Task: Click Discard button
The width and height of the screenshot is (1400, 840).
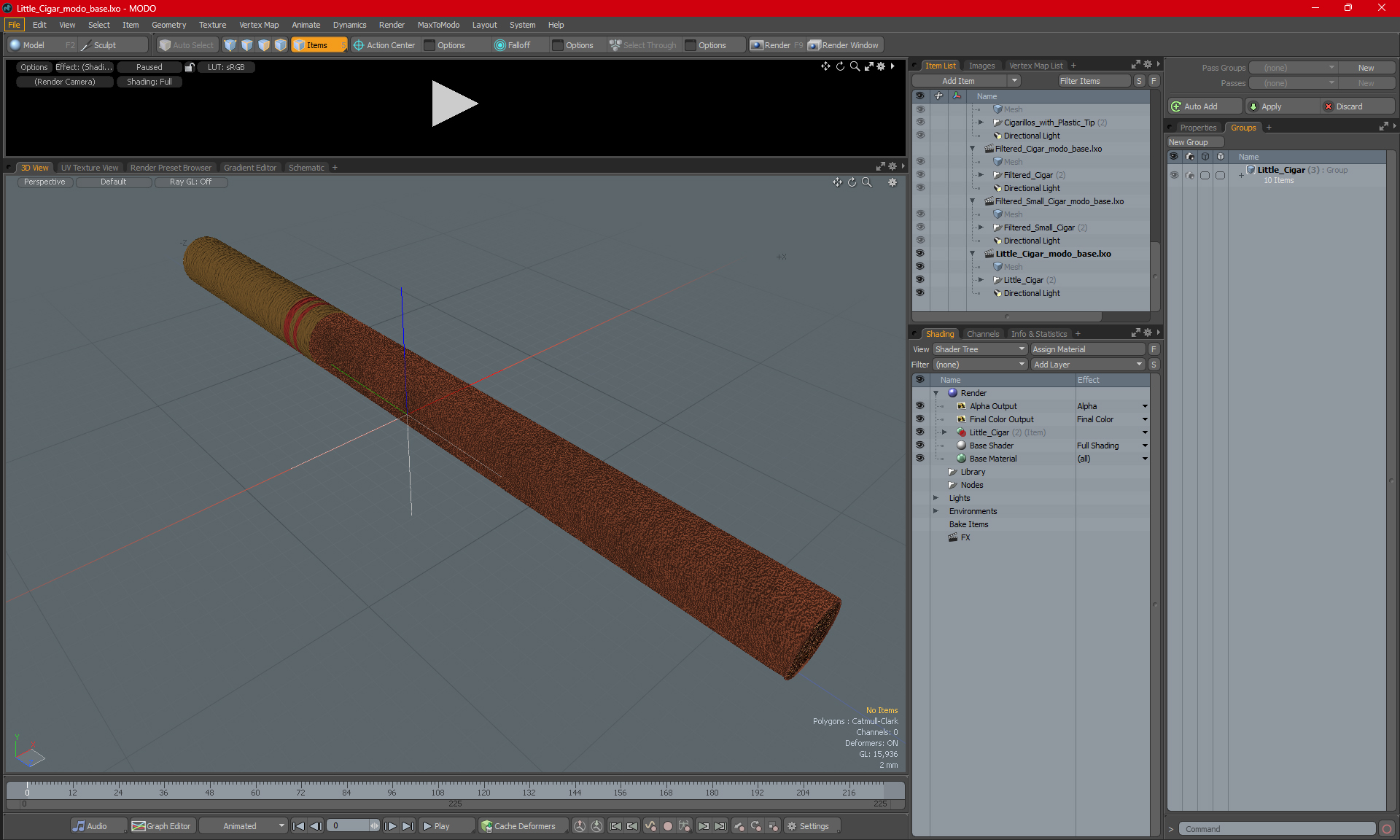Action: point(1358,106)
